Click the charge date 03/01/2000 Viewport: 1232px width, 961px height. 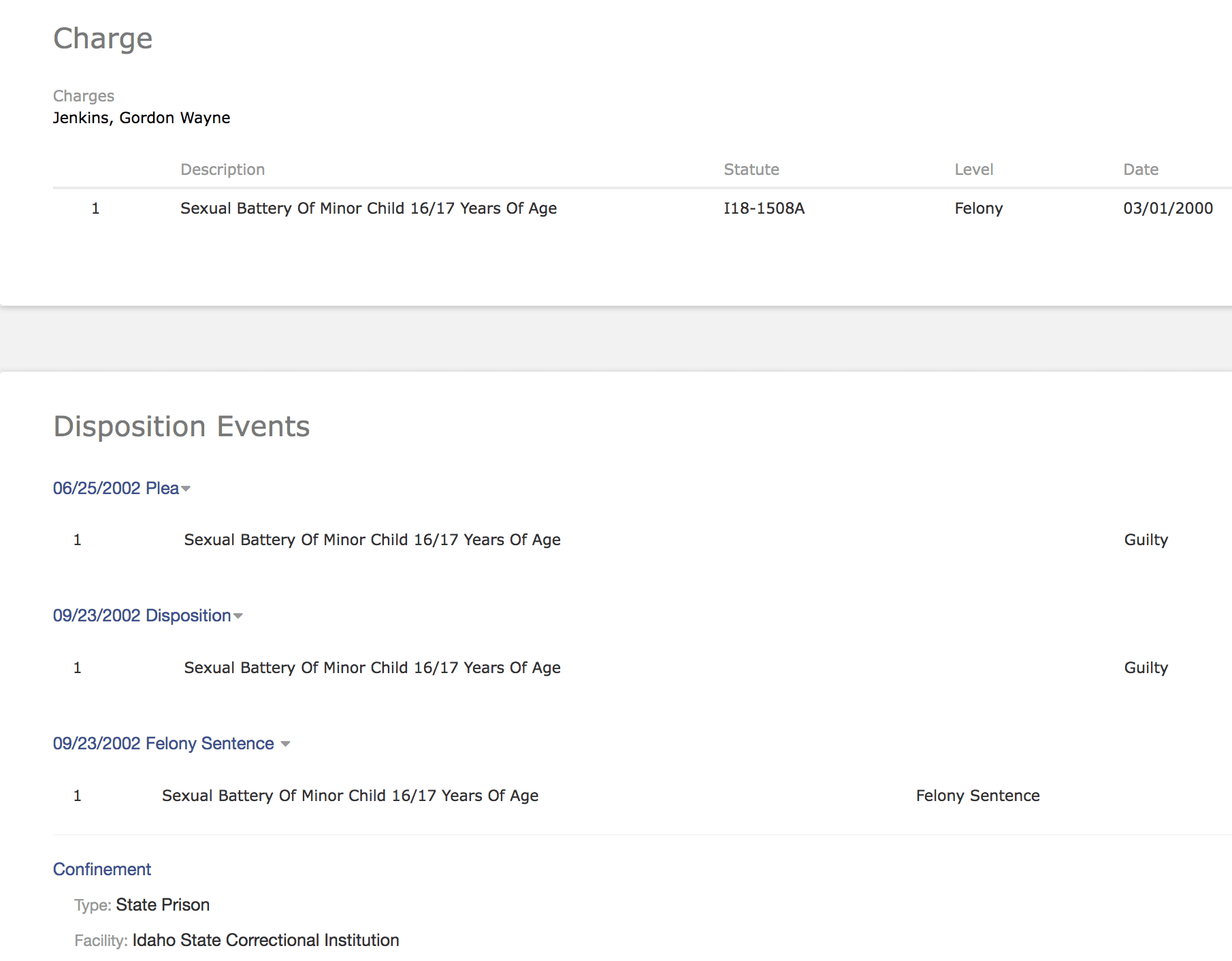(1167, 208)
